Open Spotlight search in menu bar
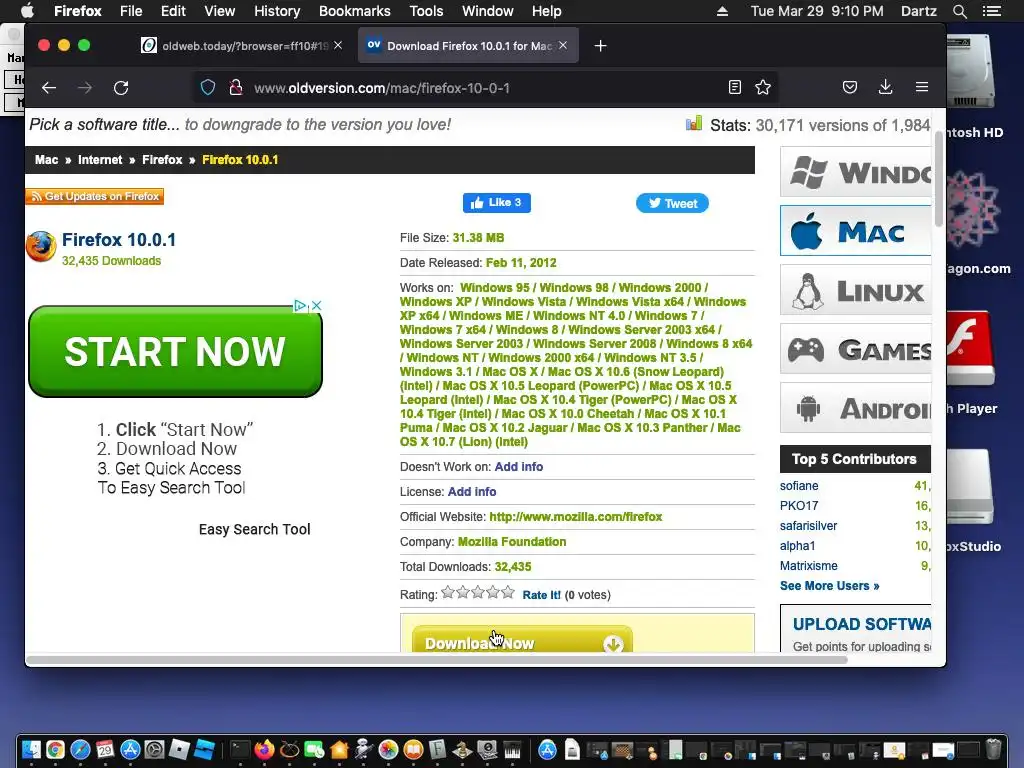This screenshot has width=1024, height=768. tap(959, 11)
